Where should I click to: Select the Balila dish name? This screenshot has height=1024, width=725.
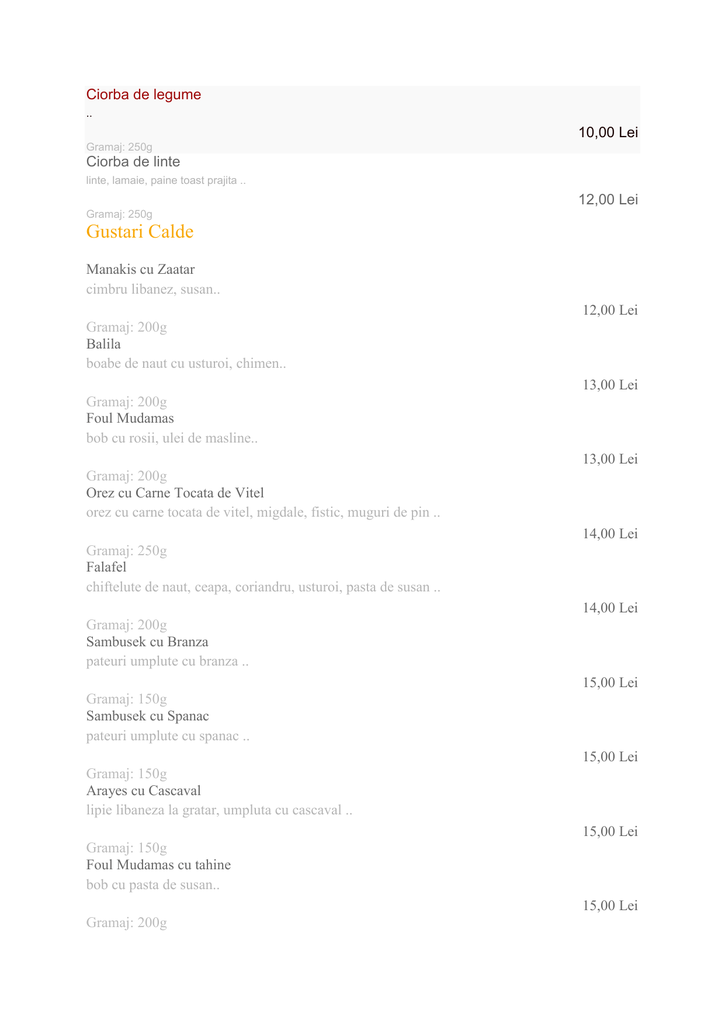click(x=103, y=344)
